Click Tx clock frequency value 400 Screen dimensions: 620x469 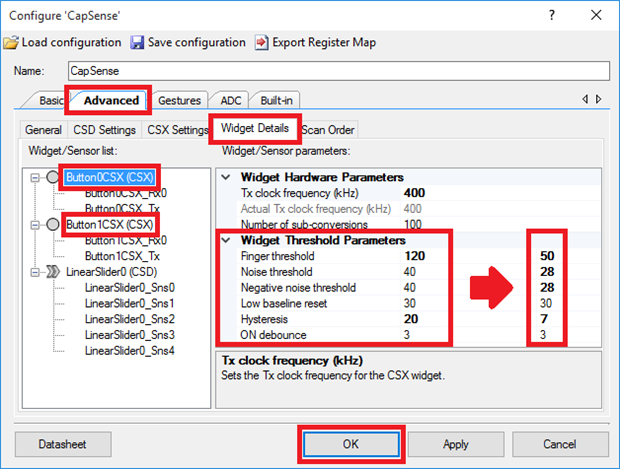click(414, 193)
